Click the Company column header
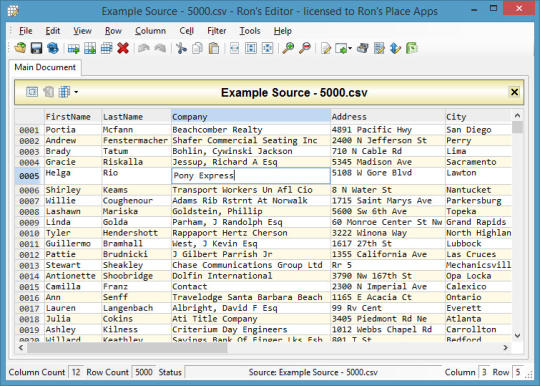Viewport: 540px width, 386px height. click(251, 117)
